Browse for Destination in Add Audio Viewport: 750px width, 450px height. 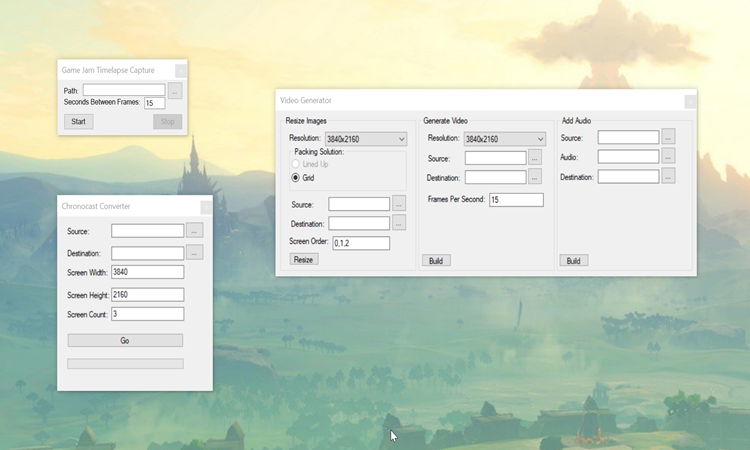(668, 176)
